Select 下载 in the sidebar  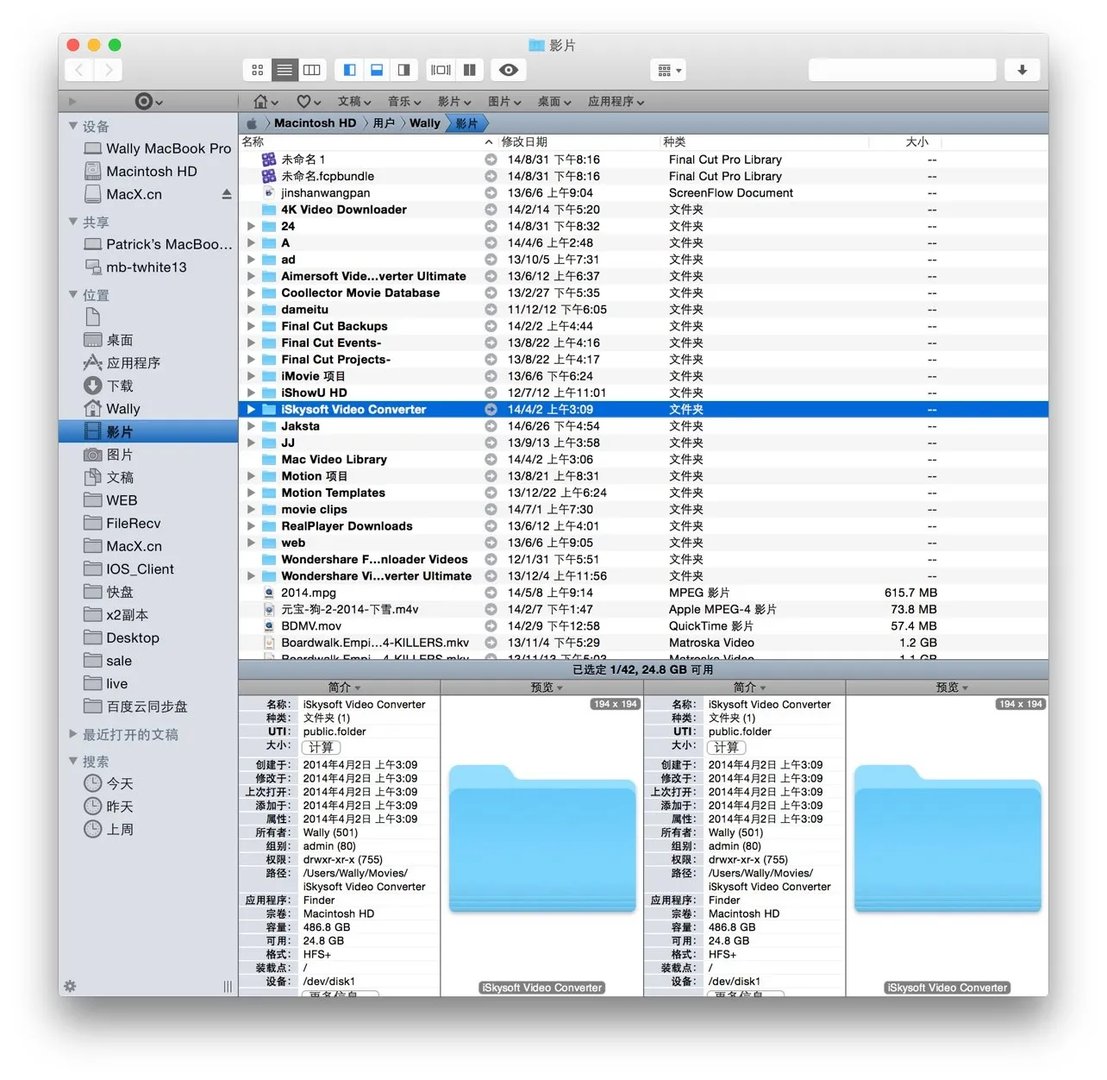coord(120,386)
